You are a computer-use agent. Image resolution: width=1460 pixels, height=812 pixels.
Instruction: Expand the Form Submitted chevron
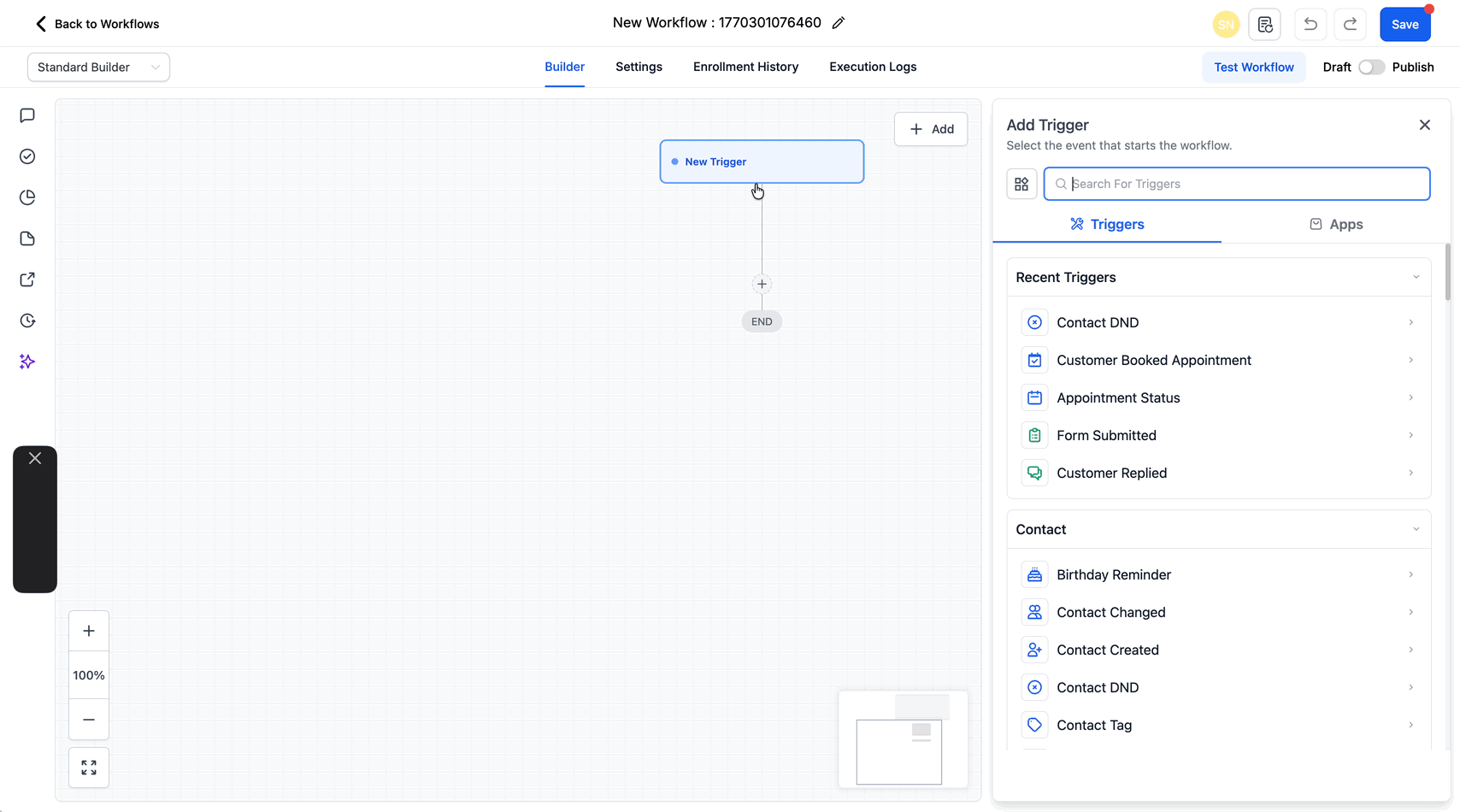pyautogui.click(x=1410, y=435)
